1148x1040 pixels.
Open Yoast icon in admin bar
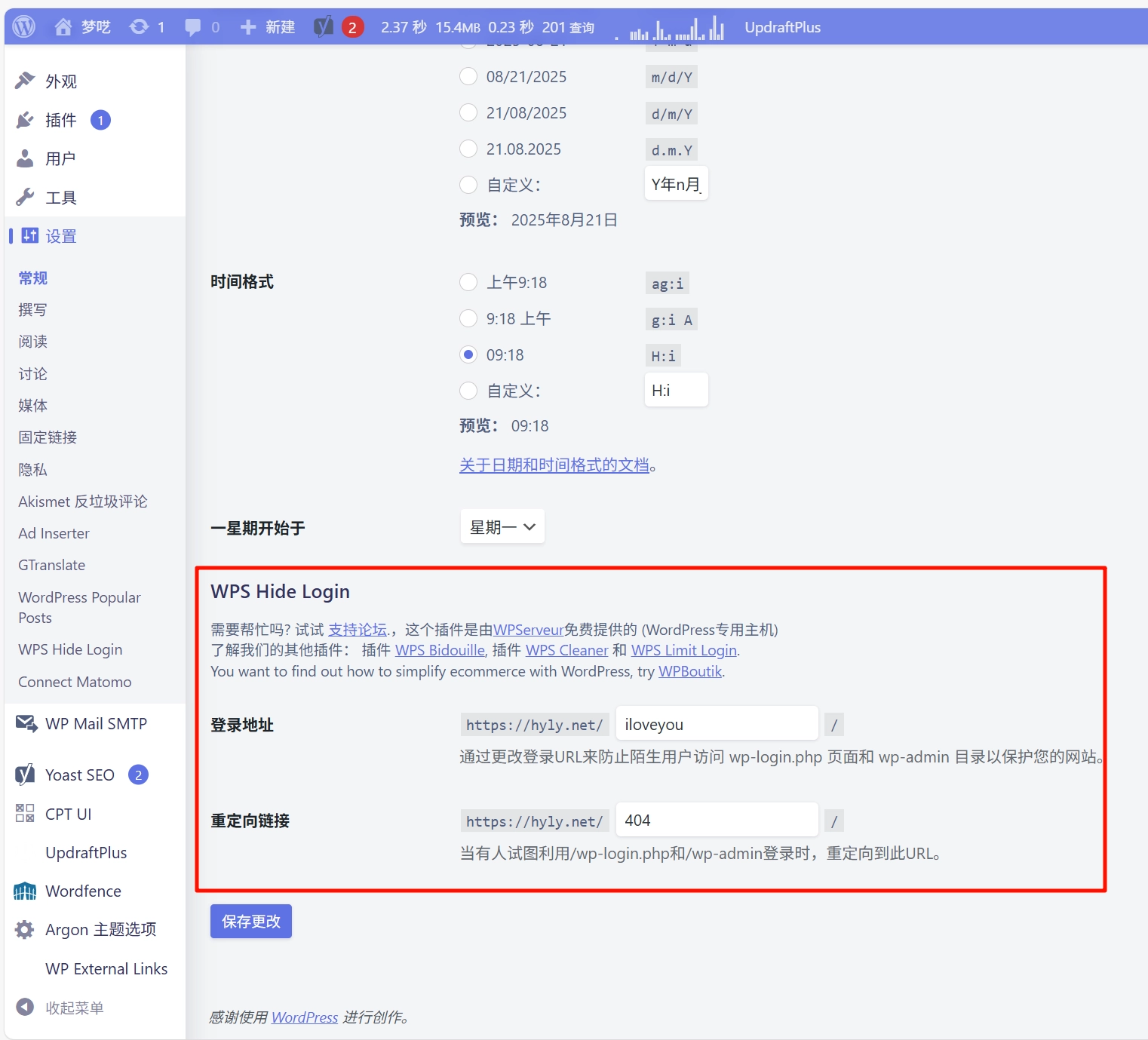coord(324,27)
